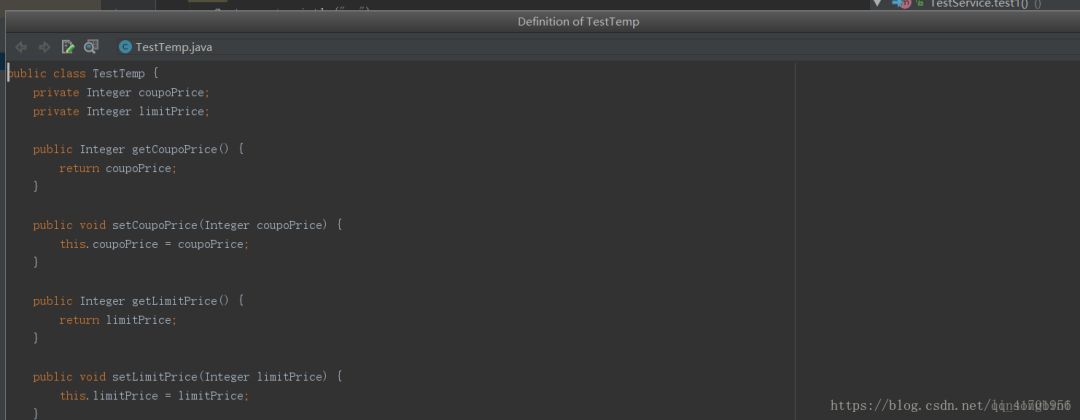Collapse the TestService.test1() tree node
The image size is (1080, 420).
[877, 4]
